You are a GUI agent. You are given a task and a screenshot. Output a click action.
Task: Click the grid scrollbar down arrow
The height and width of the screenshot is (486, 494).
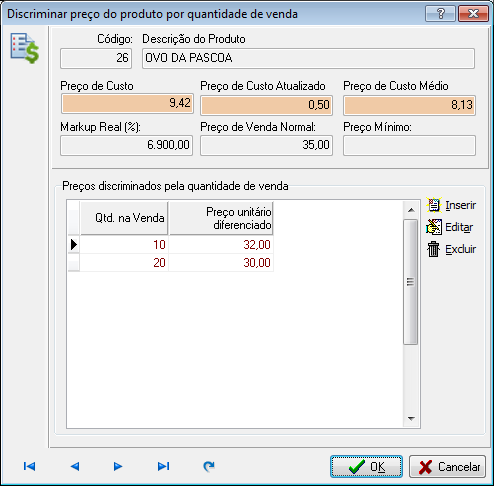tap(411, 418)
